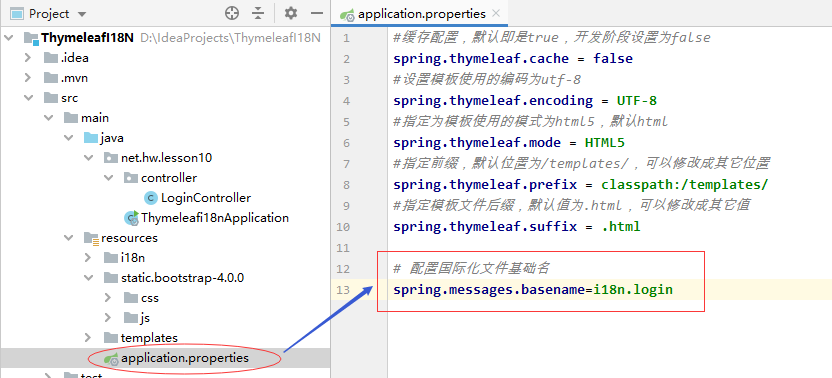Click the js folder icon
Screen dimensions: 832x378
(x=131, y=317)
